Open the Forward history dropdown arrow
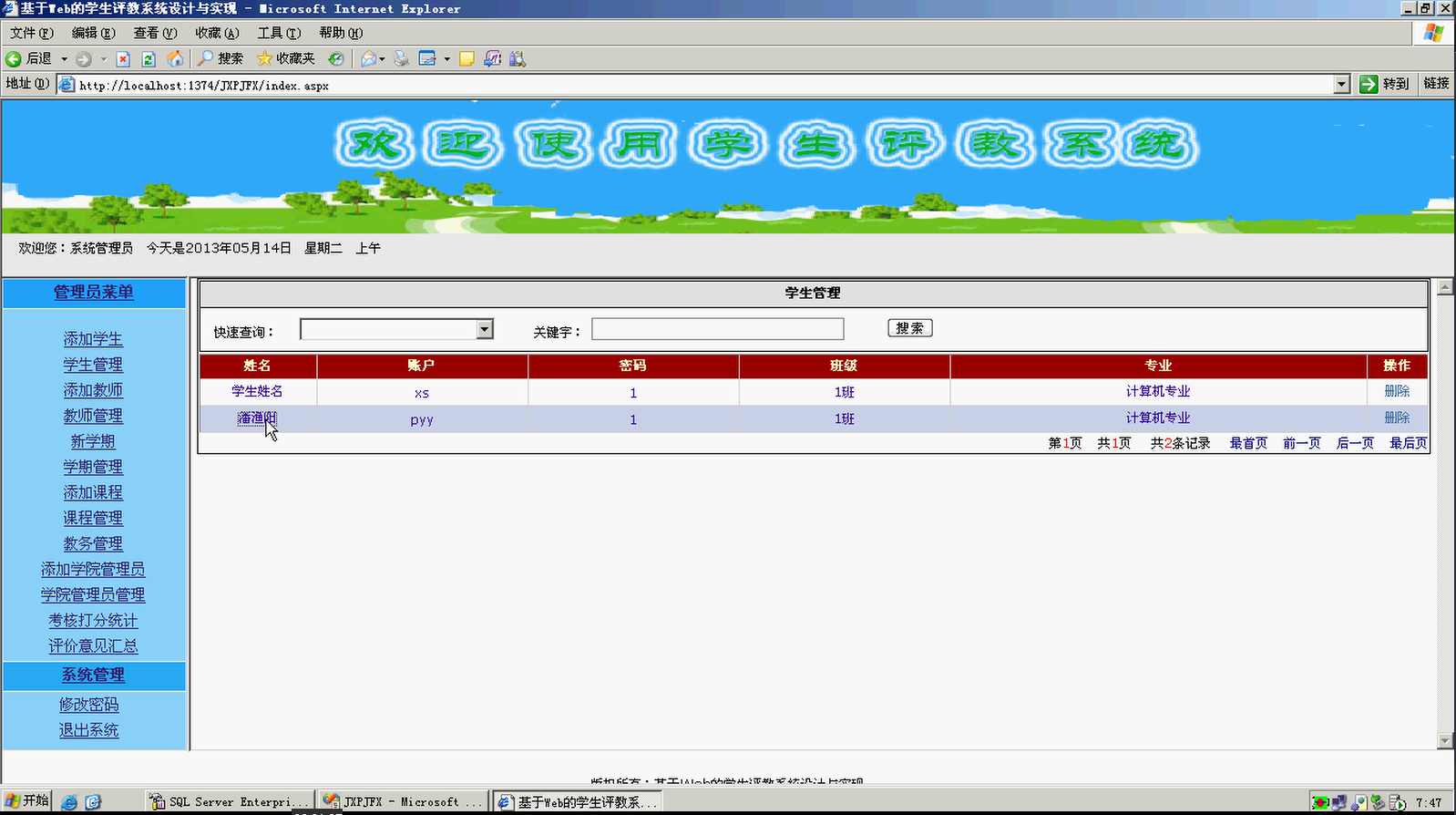 (x=103, y=58)
